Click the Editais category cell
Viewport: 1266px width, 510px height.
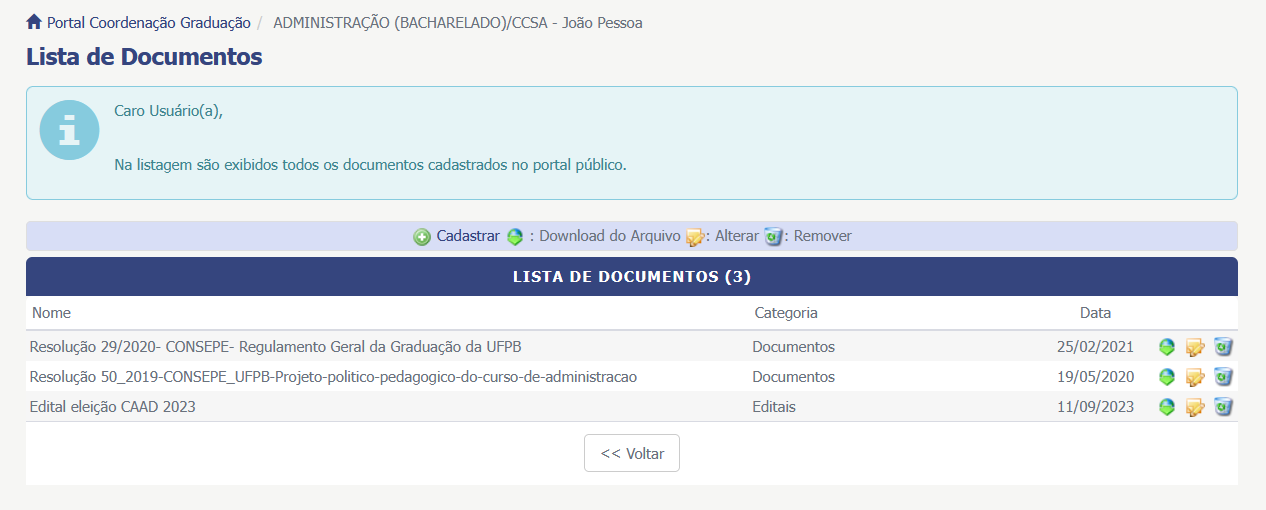774,407
